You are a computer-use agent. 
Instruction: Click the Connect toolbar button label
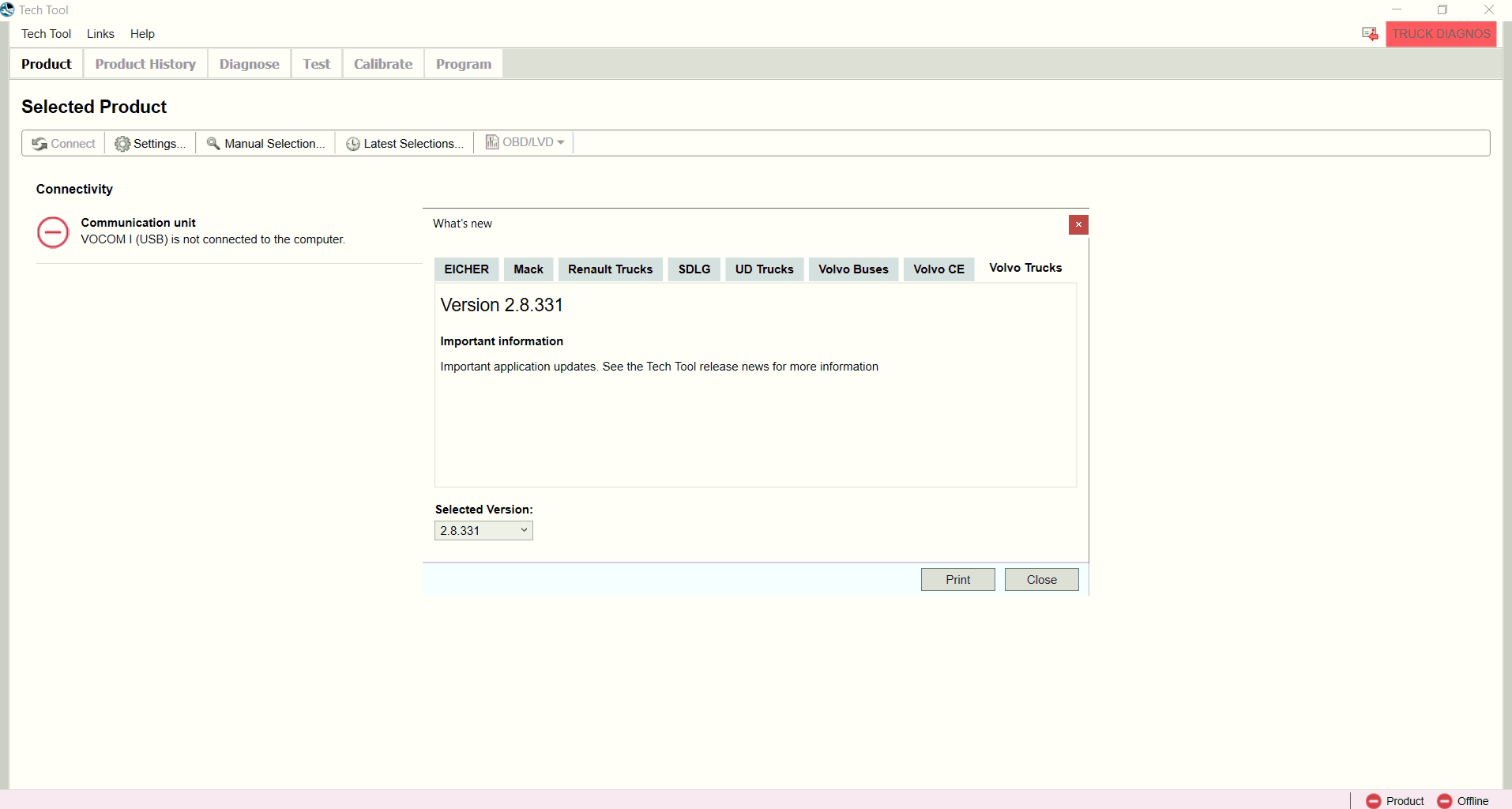click(73, 144)
